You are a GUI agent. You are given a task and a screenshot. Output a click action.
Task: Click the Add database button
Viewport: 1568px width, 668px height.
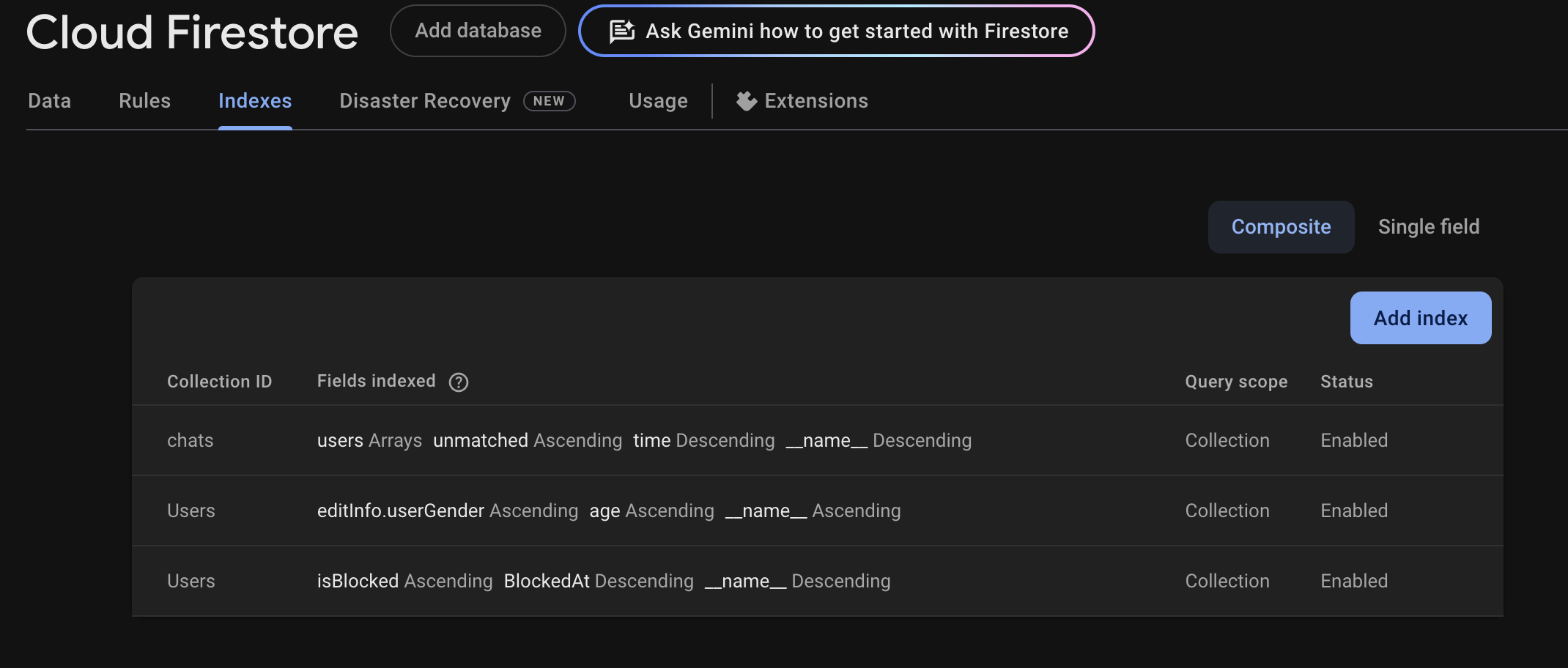coord(478,31)
